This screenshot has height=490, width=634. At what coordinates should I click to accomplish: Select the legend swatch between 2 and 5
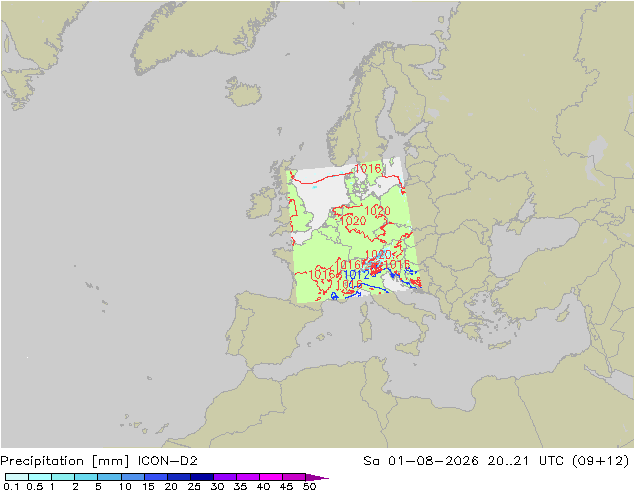tap(86, 477)
